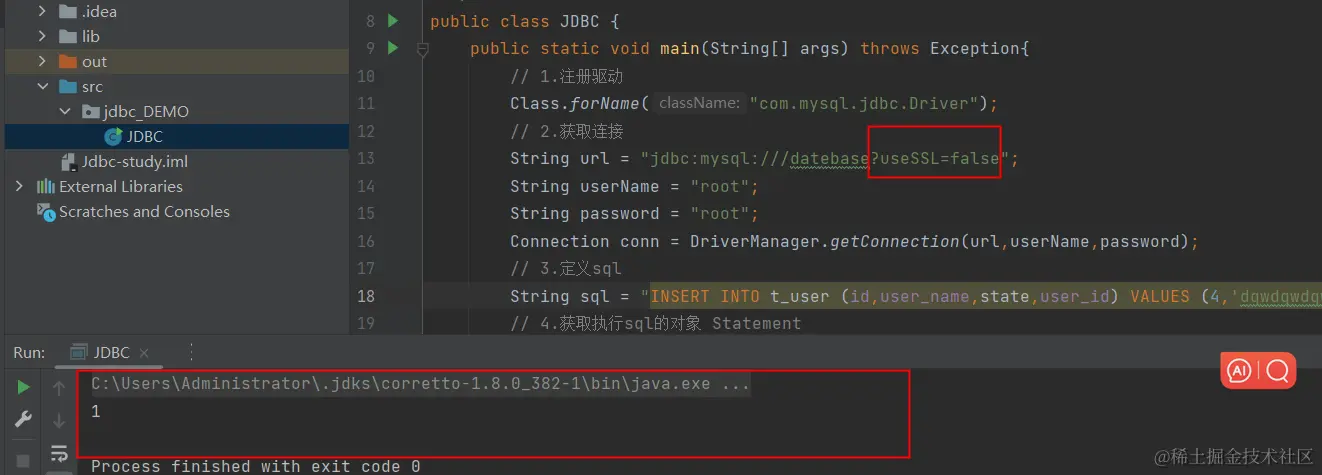Click the orange out folder icon

pyautogui.click(x=68, y=61)
